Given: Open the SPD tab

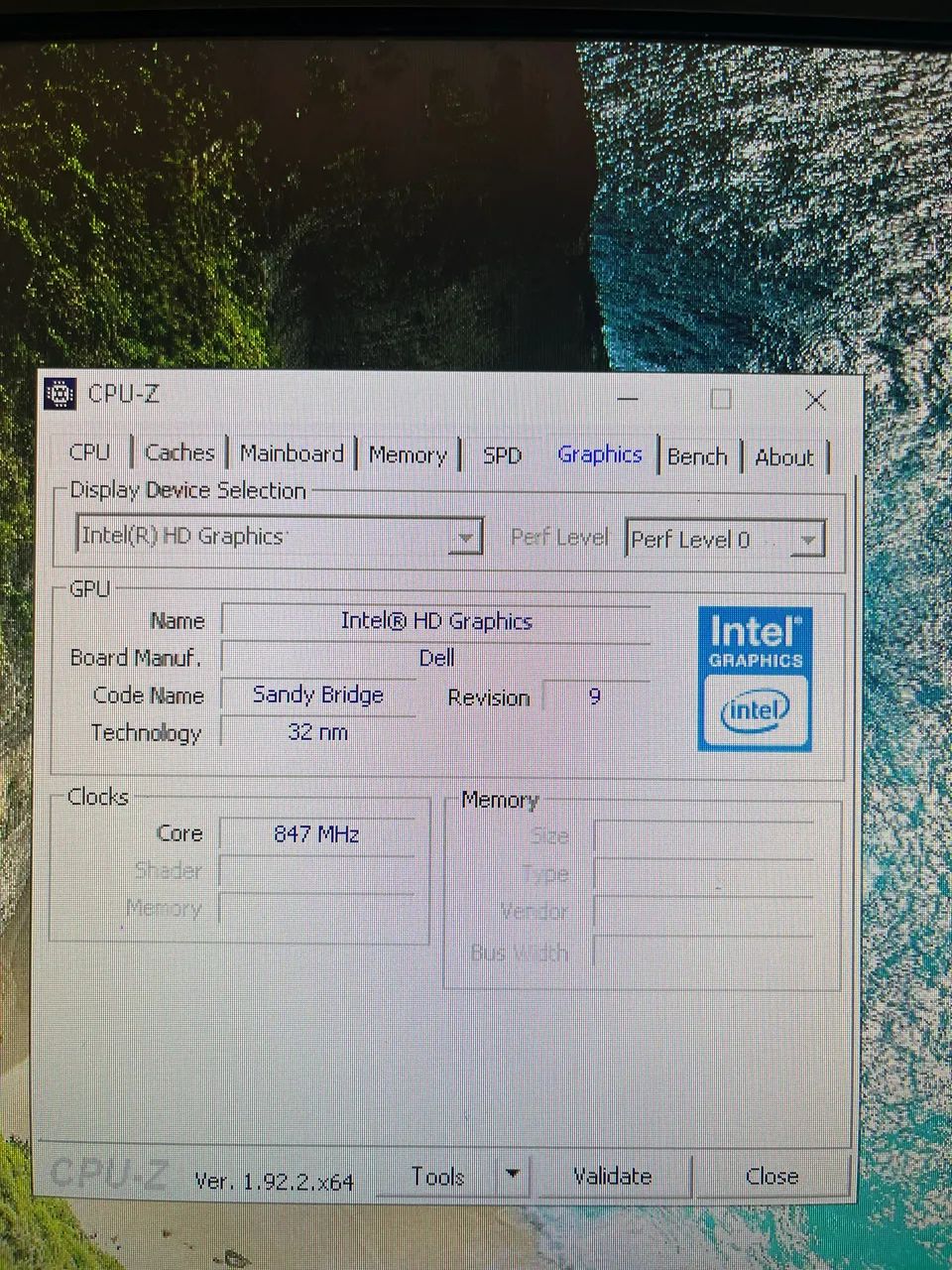Looking at the screenshot, I should (x=502, y=455).
